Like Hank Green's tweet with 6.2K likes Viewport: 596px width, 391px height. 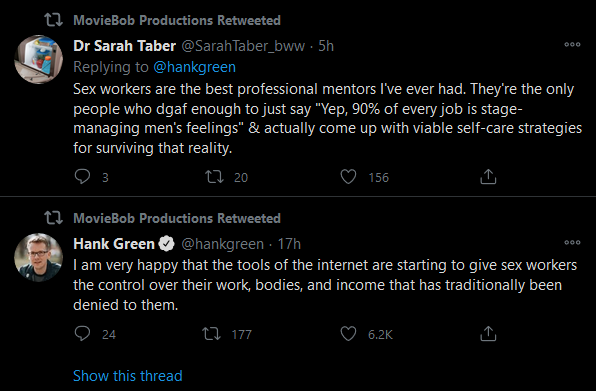(348, 334)
